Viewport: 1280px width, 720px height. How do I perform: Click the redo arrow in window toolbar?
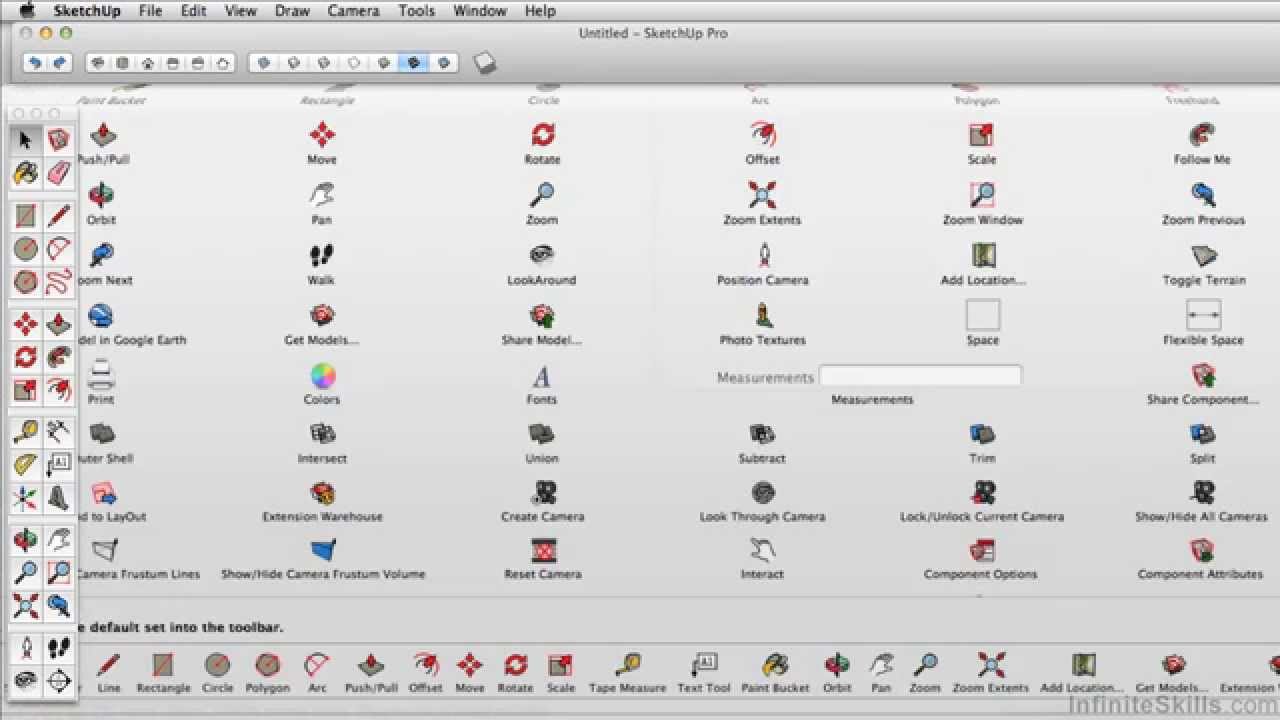click(59, 63)
